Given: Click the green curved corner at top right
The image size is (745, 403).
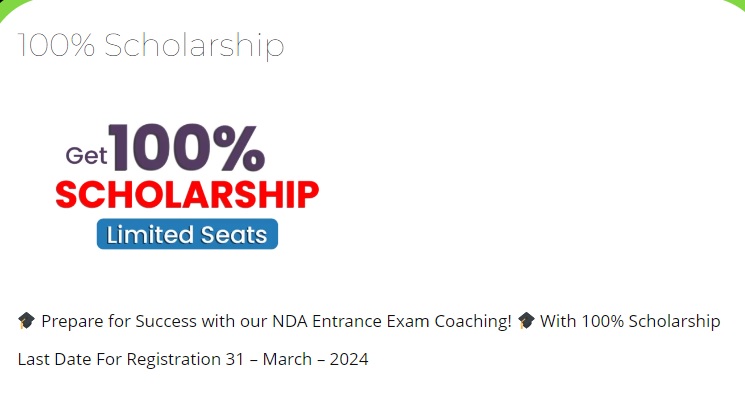Looking at the screenshot, I should point(734,7).
